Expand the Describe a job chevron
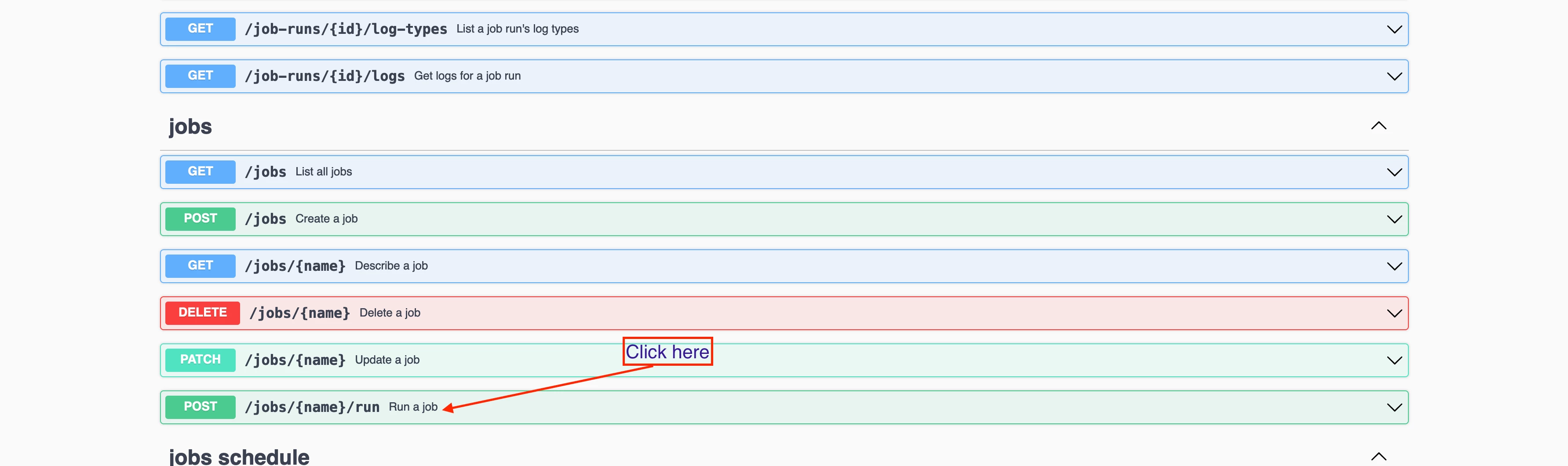 (x=1394, y=266)
